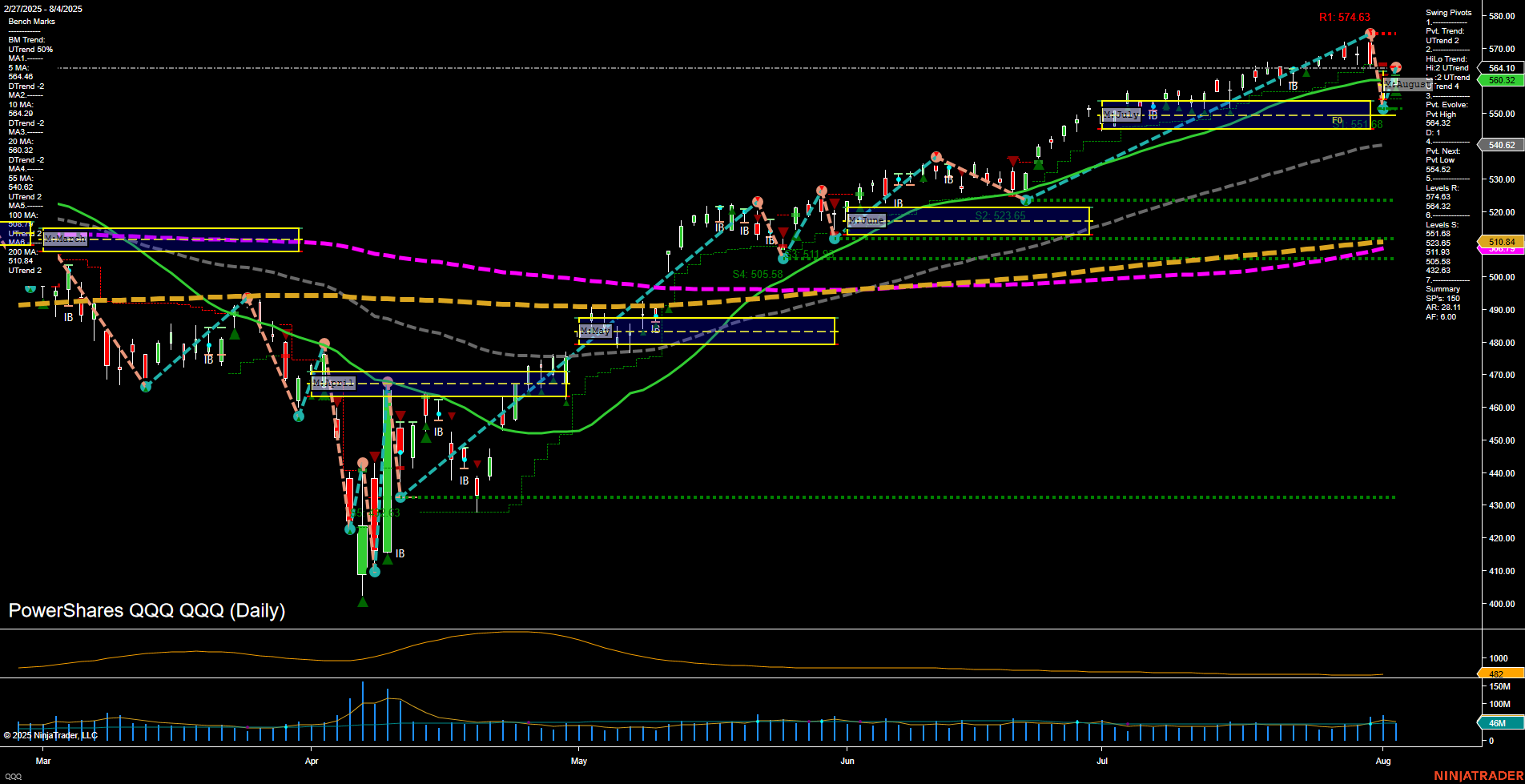This screenshot has height=784, width=1525.
Task: Click the 564.10 price marker on the axis
Action: click(x=1501, y=68)
